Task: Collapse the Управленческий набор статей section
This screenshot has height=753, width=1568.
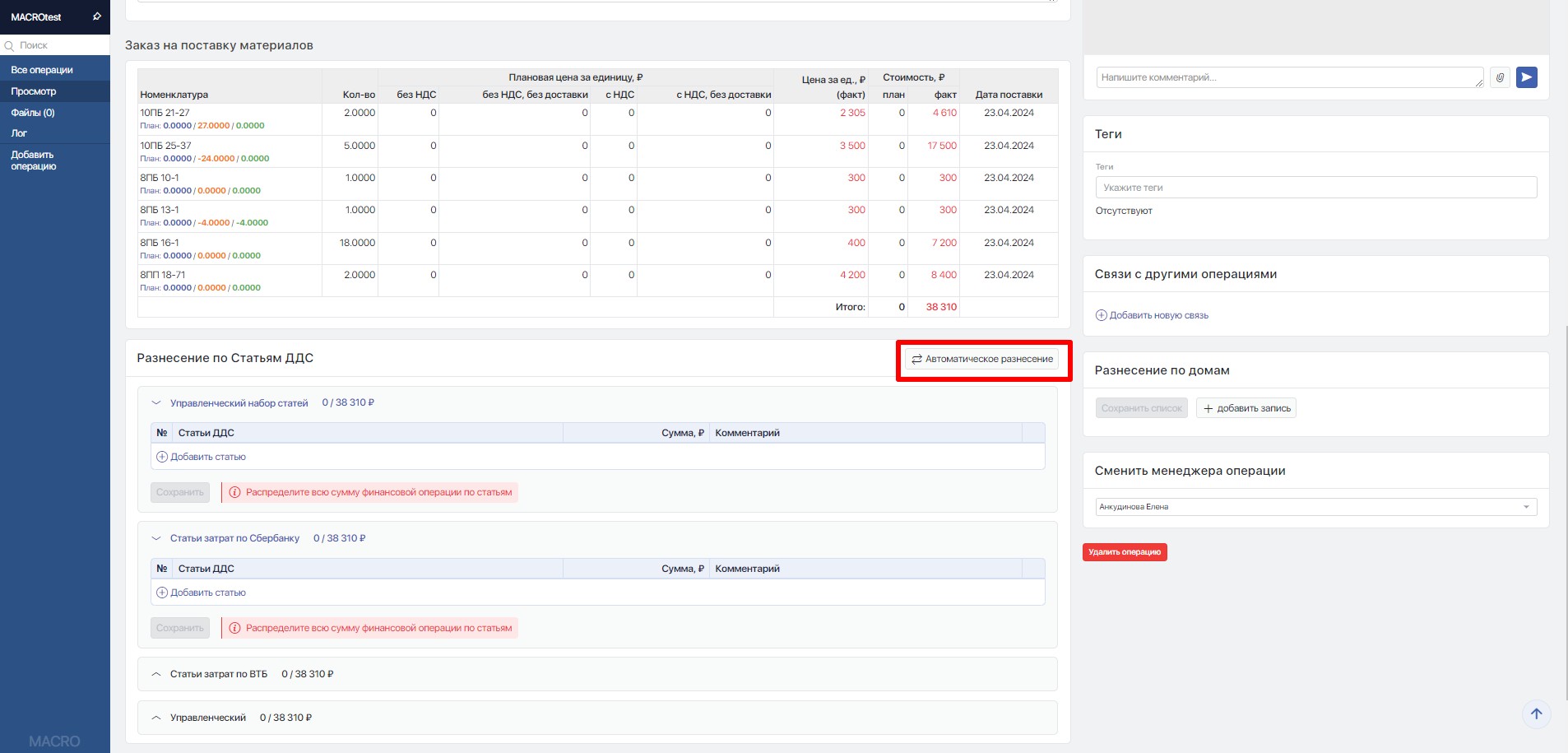Action: point(156,403)
